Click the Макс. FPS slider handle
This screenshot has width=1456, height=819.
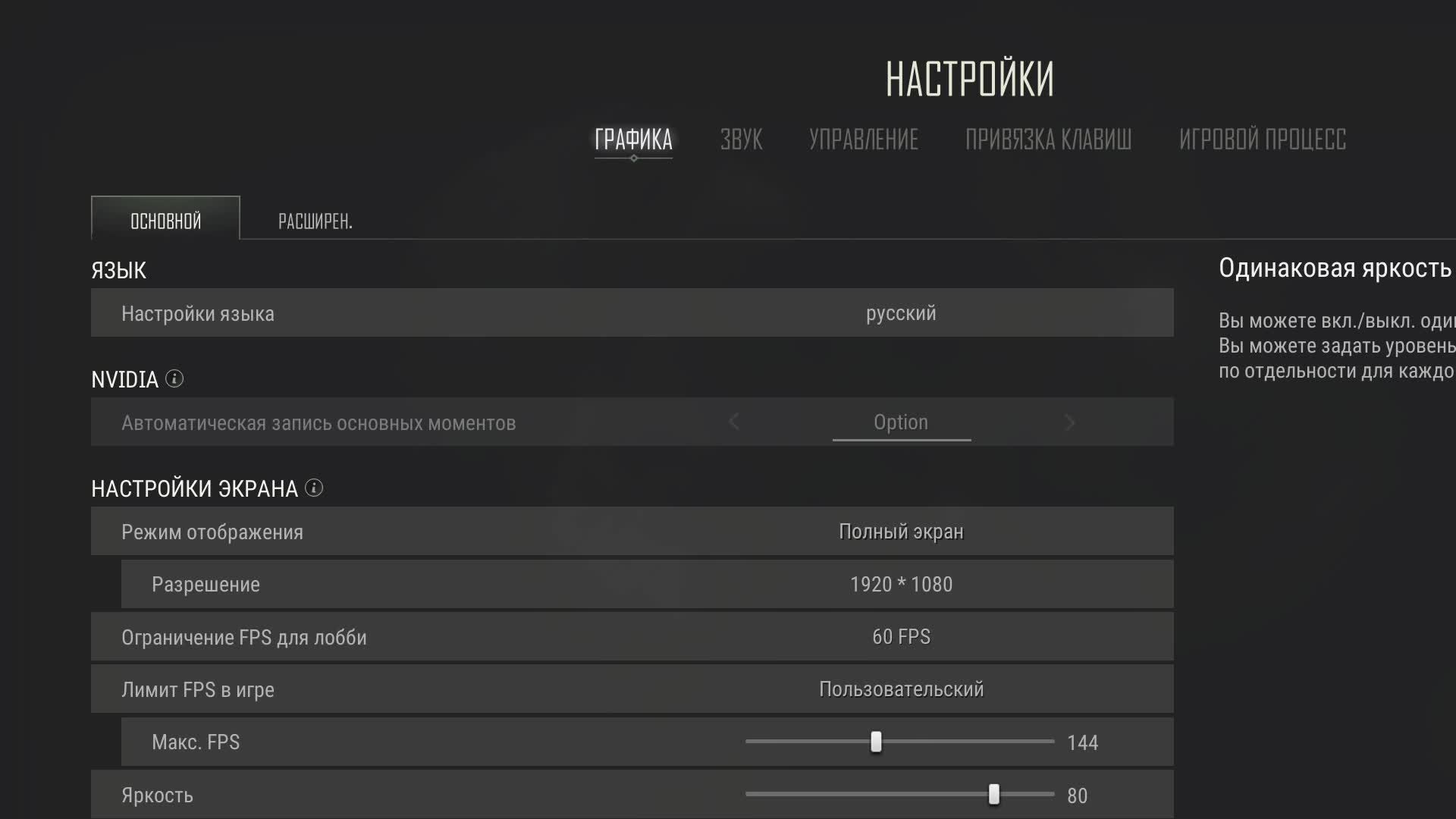point(876,742)
